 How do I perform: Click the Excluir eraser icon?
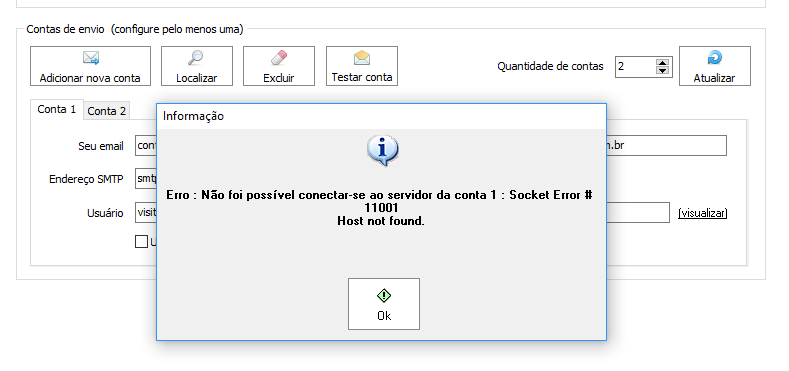pos(279,58)
